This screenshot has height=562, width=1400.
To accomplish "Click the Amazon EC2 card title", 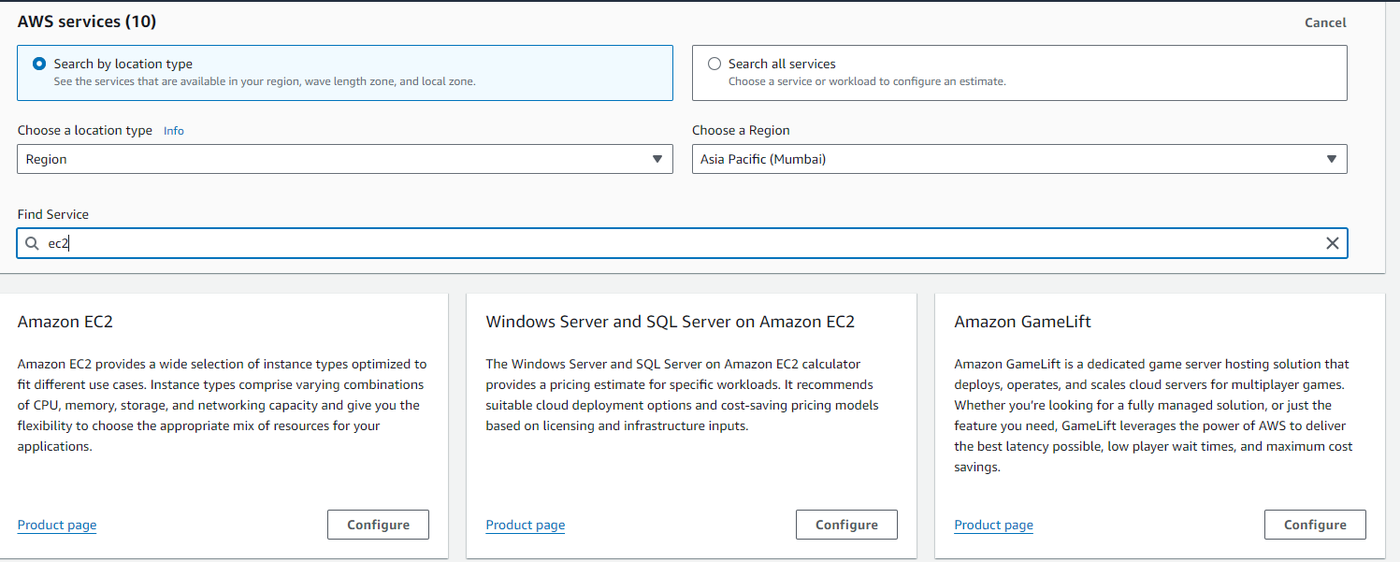I will (x=65, y=322).
